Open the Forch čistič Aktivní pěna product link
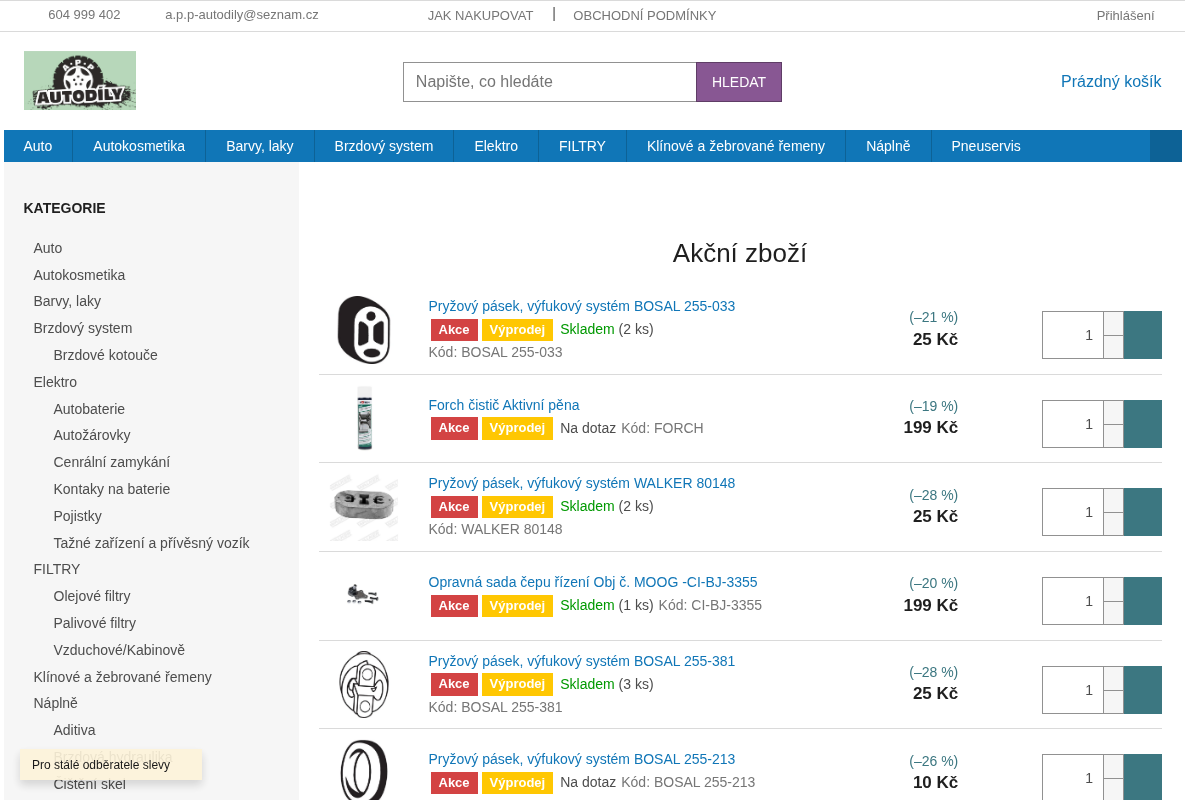1200x800 pixels. coord(504,405)
